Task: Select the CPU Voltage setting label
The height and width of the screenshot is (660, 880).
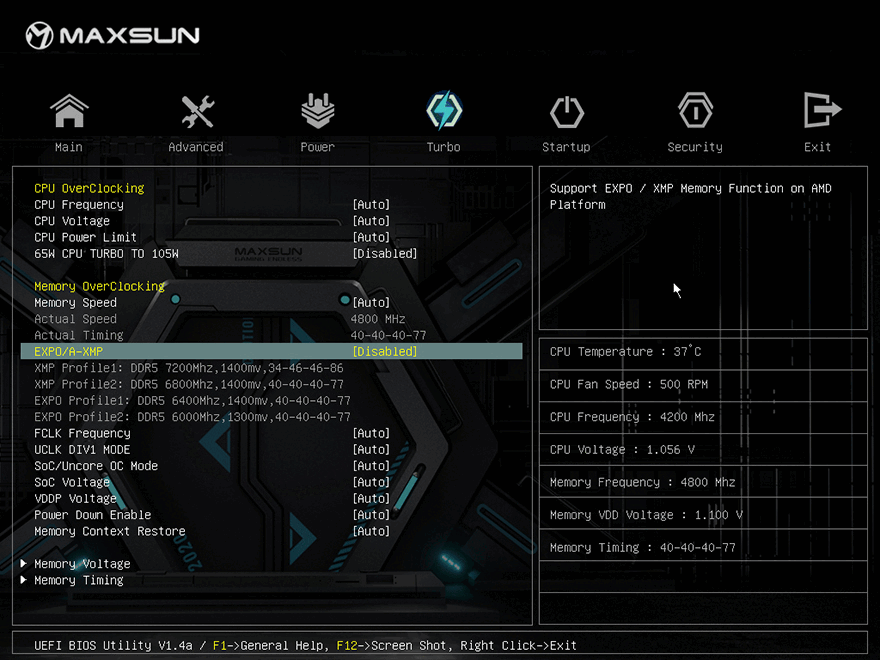Action: (72, 221)
